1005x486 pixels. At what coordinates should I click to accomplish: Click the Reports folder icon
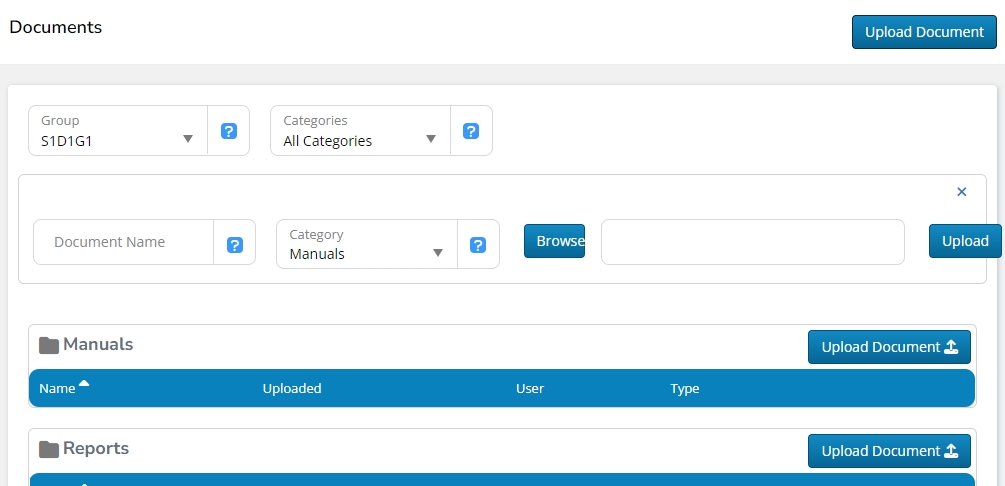coord(49,449)
